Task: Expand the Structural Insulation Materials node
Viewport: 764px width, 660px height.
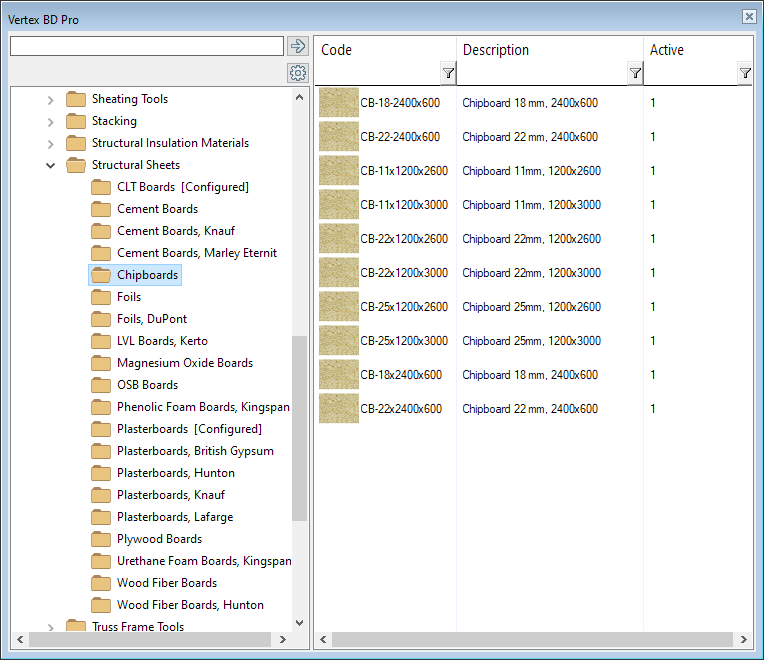Action: [x=51, y=143]
